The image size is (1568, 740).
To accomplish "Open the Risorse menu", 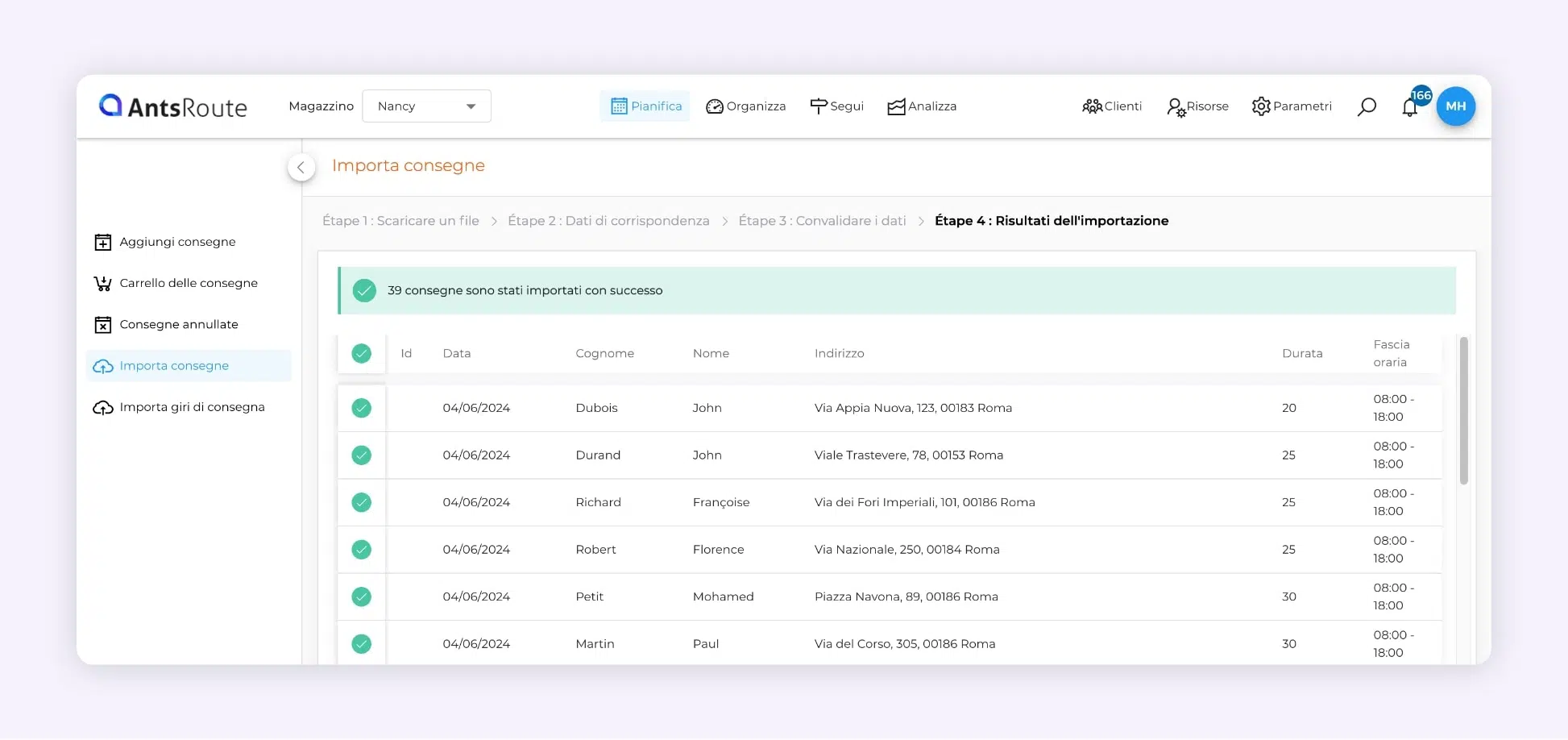I will coord(1197,106).
